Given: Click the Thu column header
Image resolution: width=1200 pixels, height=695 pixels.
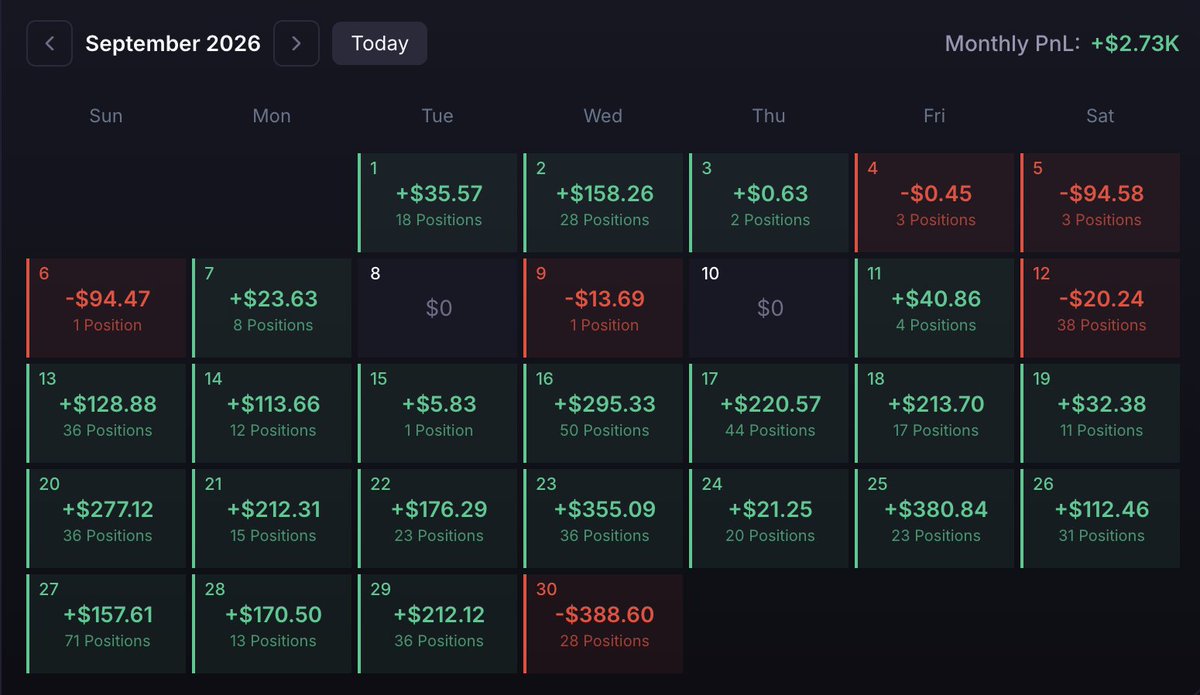Looking at the screenshot, I should [768, 116].
